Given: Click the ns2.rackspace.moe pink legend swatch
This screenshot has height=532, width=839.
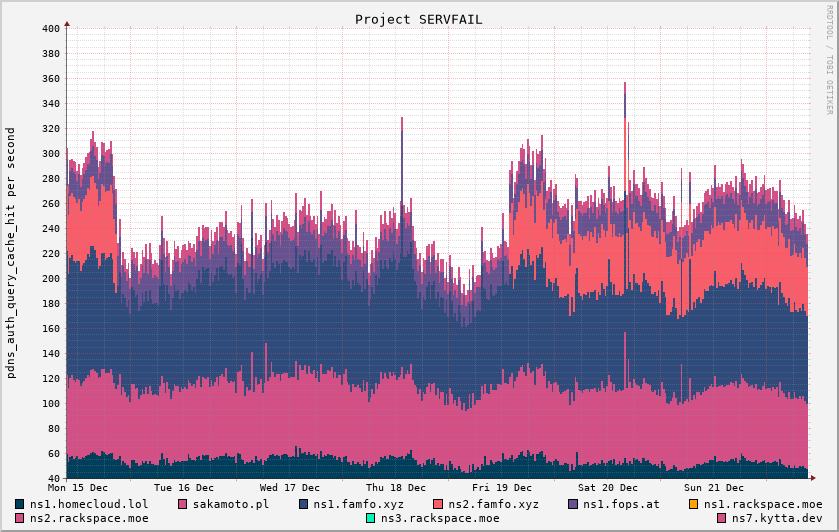Looking at the screenshot, I should (20, 518).
